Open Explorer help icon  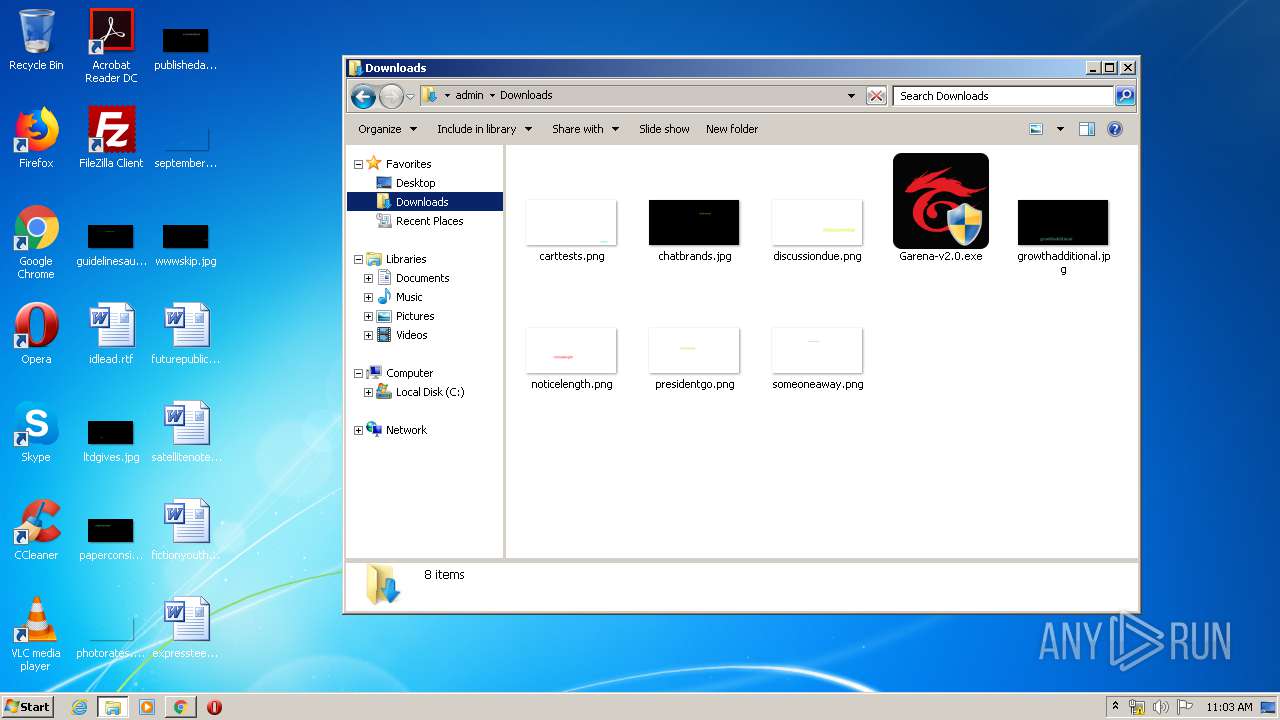coord(1115,129)
